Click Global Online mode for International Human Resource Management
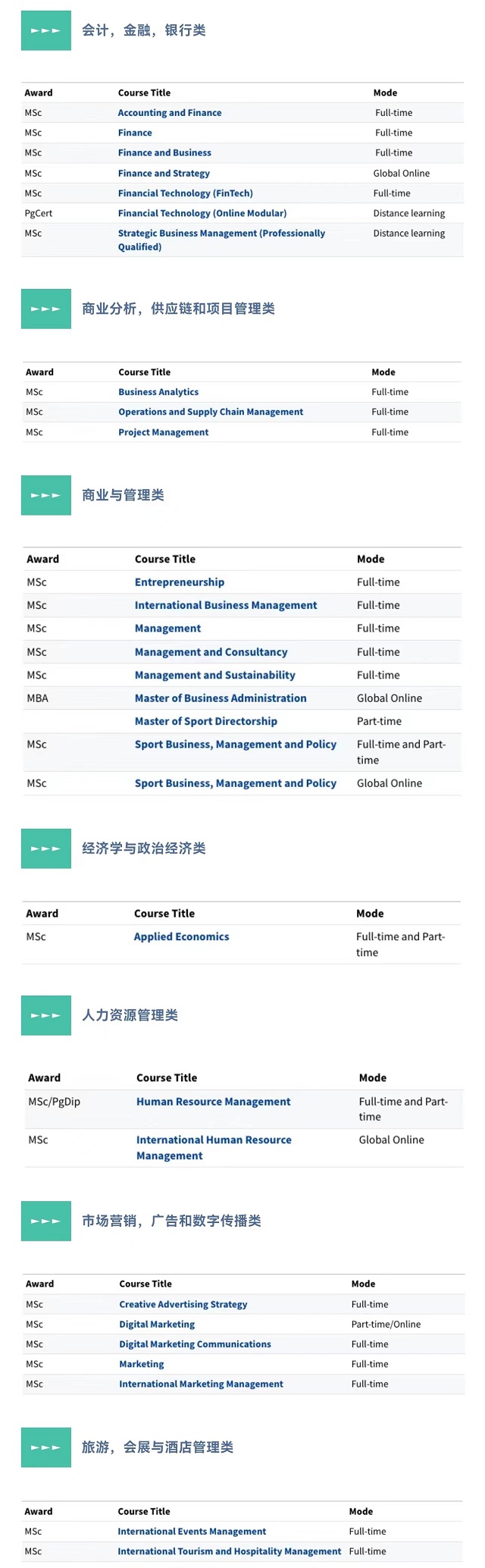 click(x=392, y=1140)
